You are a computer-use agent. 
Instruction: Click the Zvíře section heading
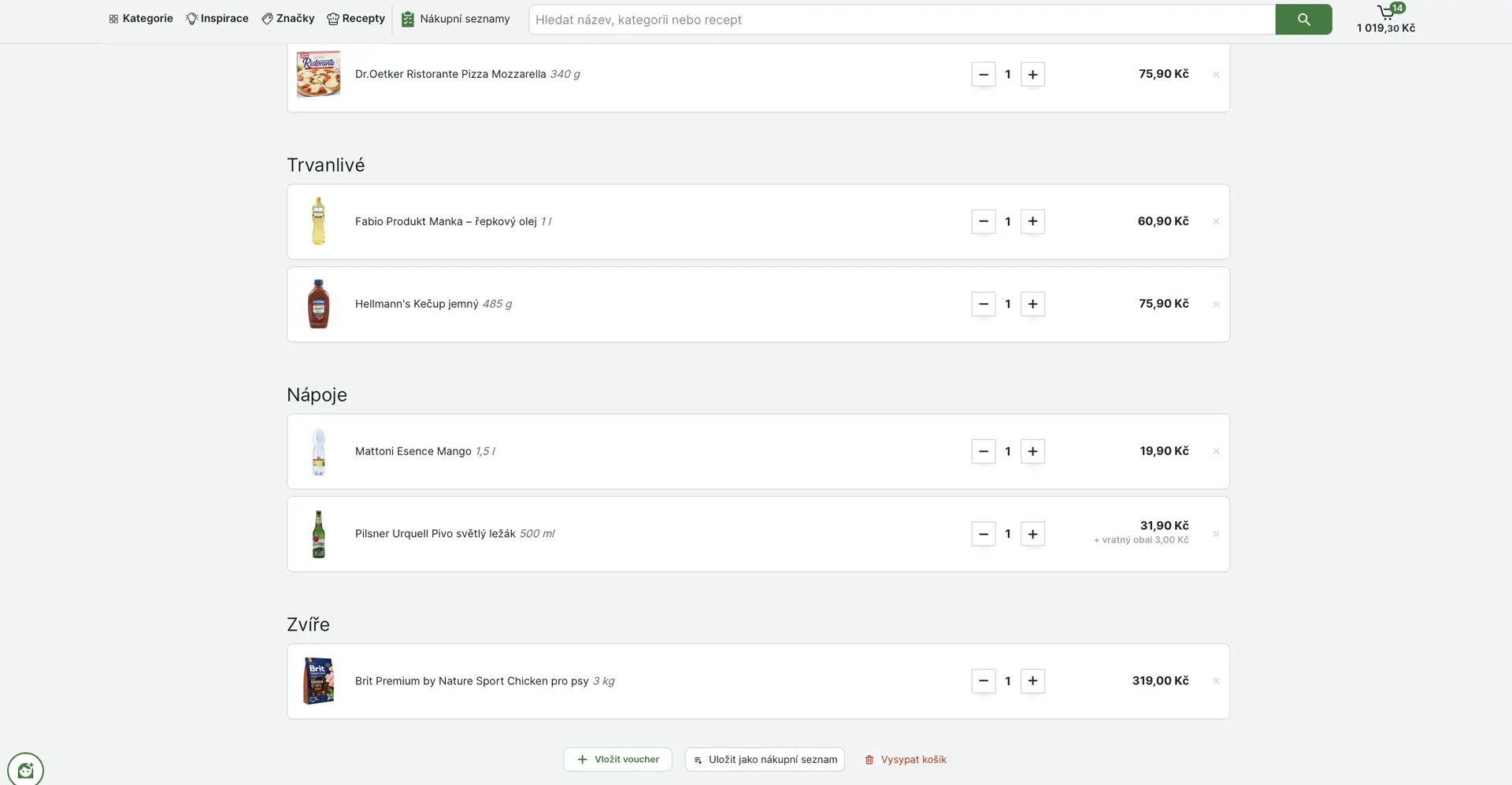click(309, 624)
